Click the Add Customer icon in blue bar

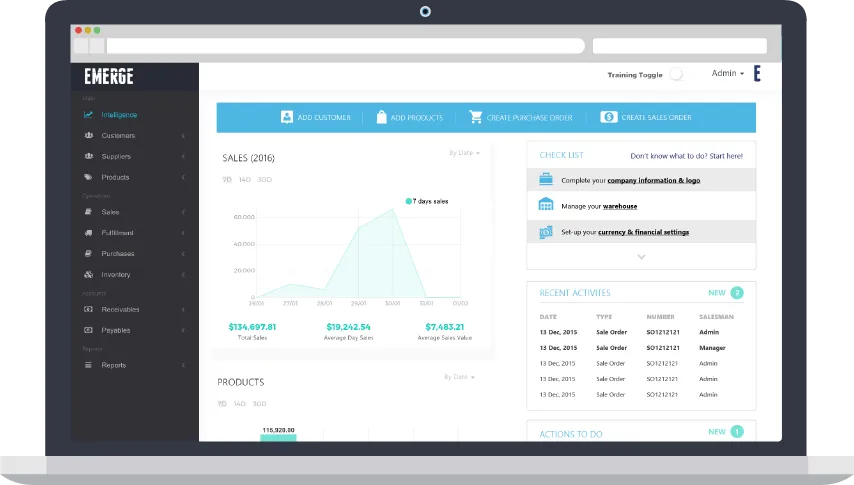[x=287, y=117]
